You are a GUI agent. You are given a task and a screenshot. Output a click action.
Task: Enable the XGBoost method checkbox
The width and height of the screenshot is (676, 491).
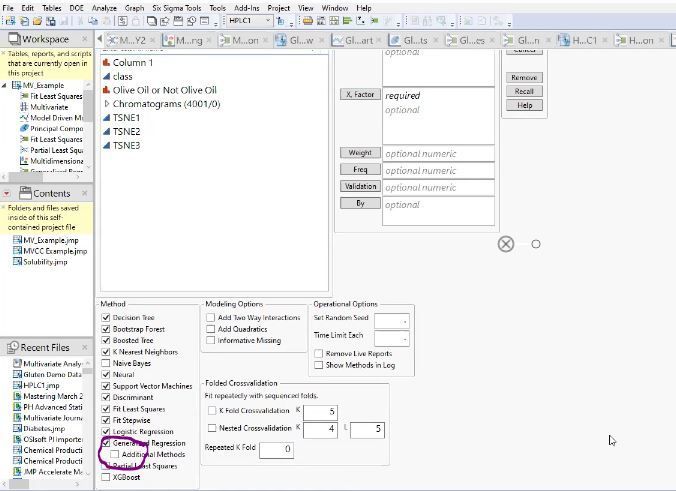click(x=106, y=477)
